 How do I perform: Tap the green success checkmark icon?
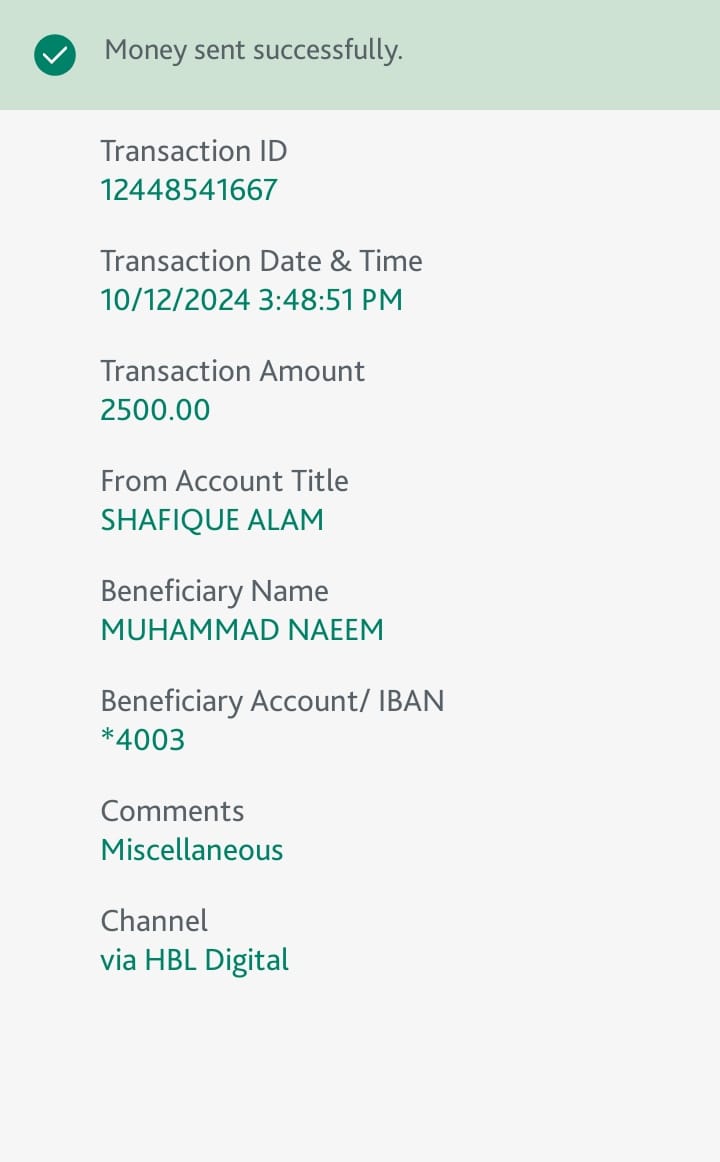point(55,55)
